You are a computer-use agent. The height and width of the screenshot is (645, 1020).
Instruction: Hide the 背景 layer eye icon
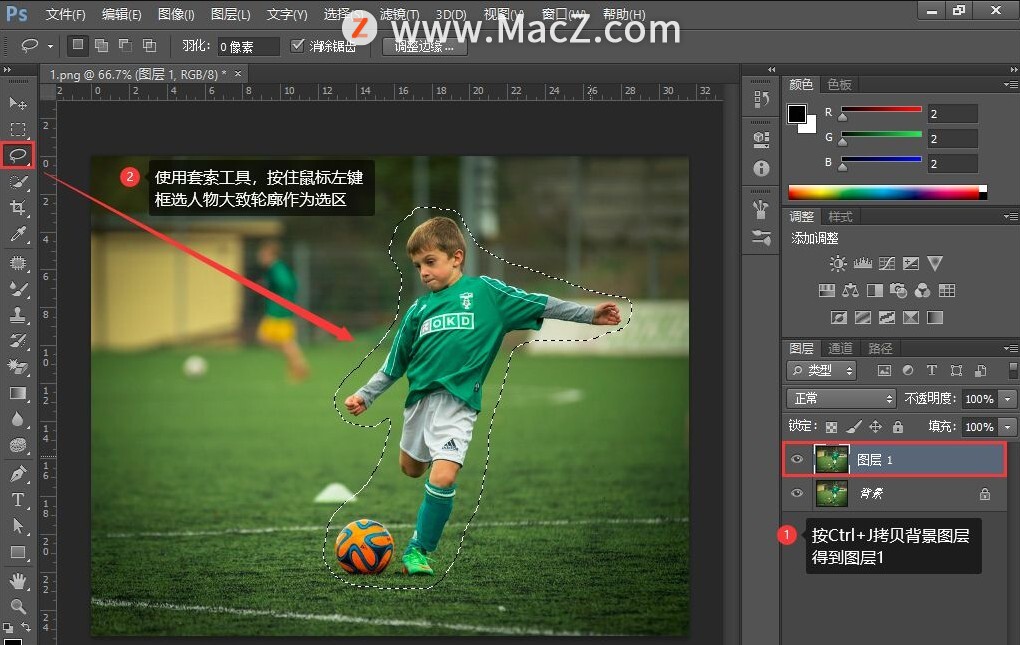point(797,493)
